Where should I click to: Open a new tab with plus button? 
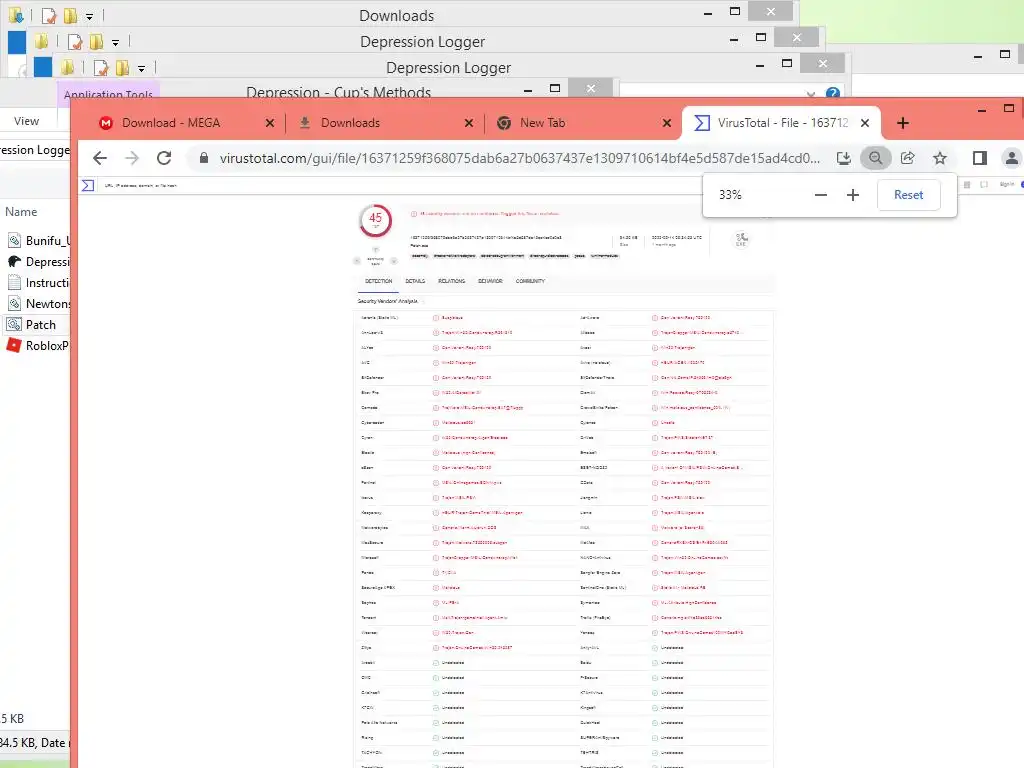(903, 123)
